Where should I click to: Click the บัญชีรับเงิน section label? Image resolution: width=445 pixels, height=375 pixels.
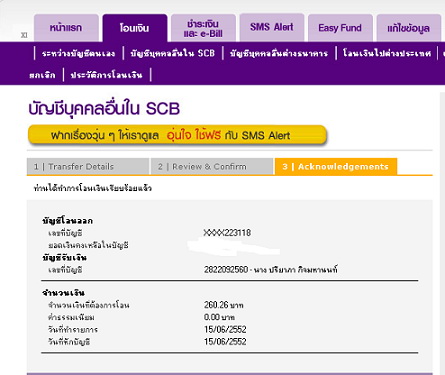pos(64,258)
